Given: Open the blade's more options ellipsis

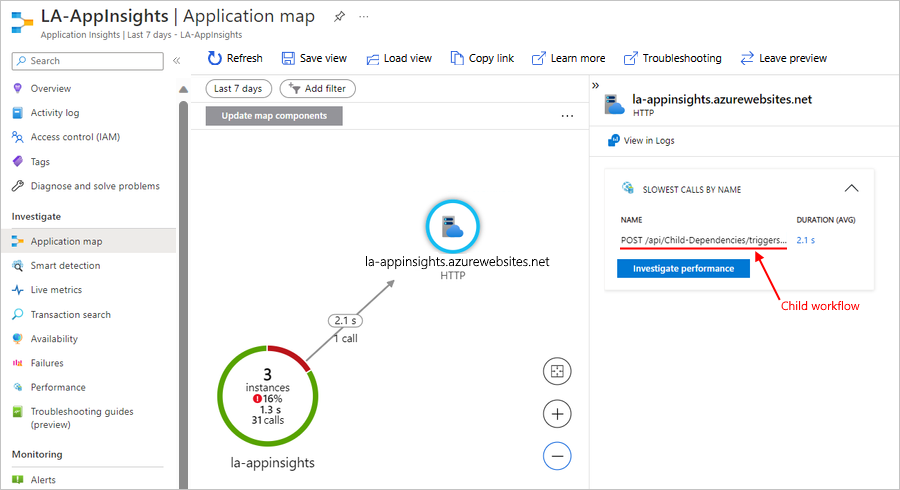Looking at the screenshot, I should click(364, 17).
